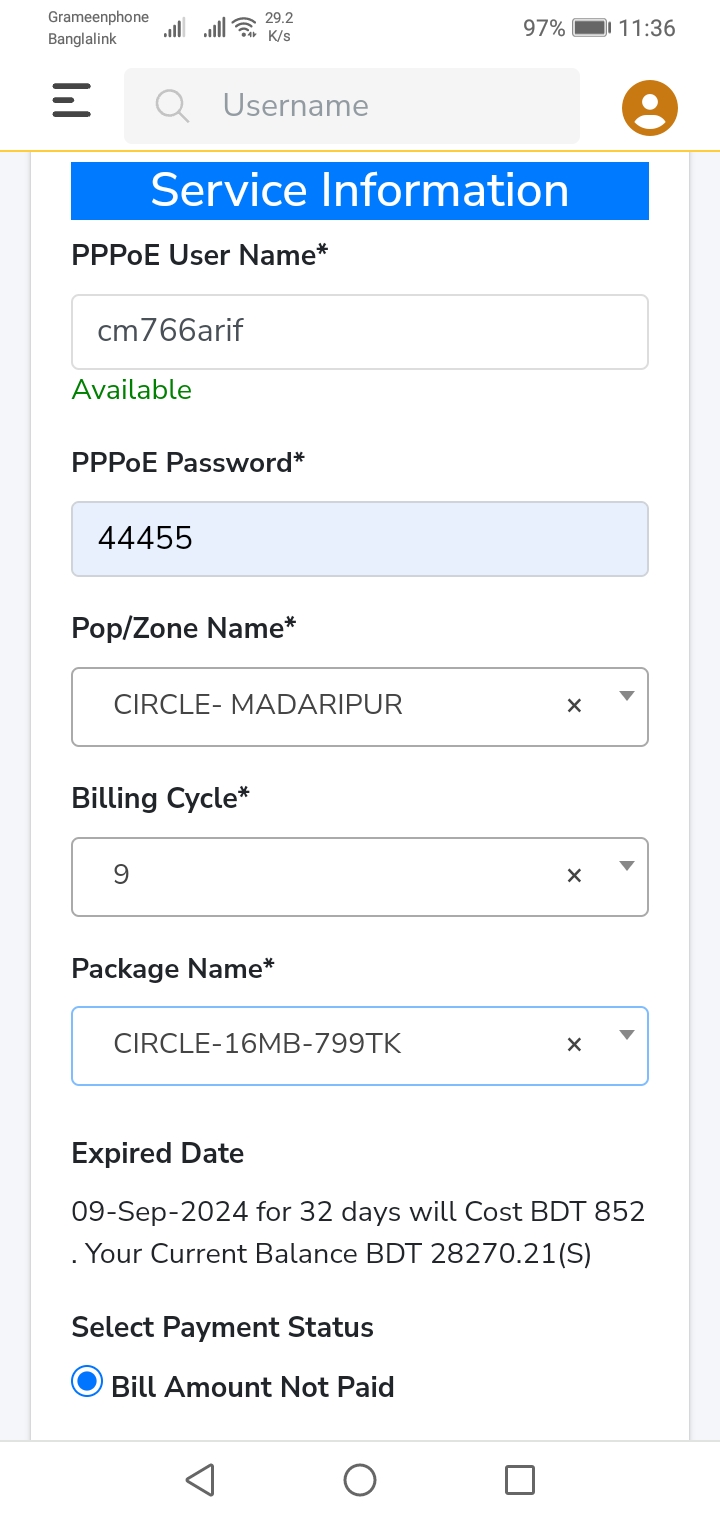Focus the Username search field
This screenshot has width=720, height=1520.
point(352,105)
